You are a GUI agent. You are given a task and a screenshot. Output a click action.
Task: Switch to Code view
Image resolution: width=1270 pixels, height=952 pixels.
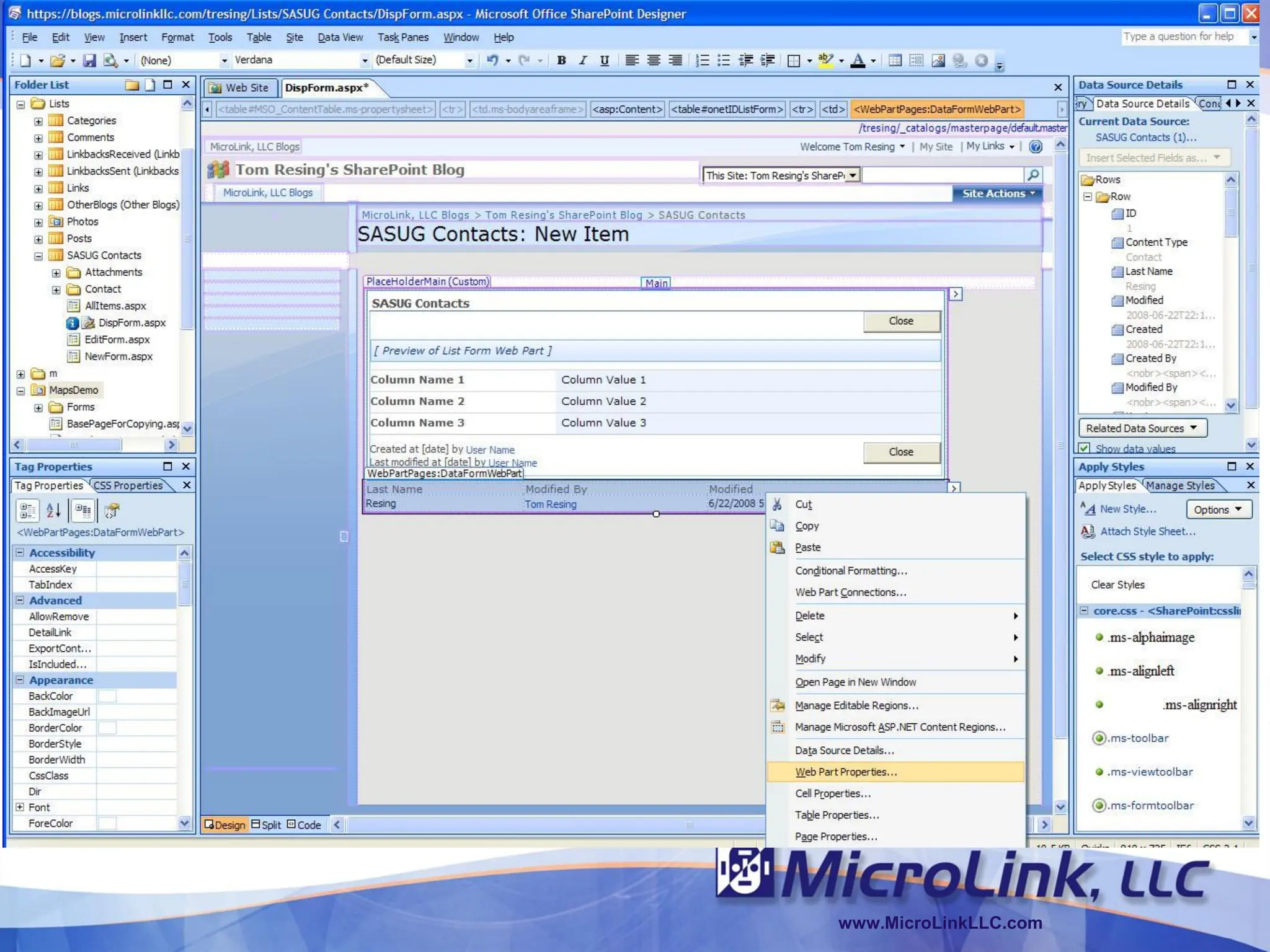coord(304,825)
